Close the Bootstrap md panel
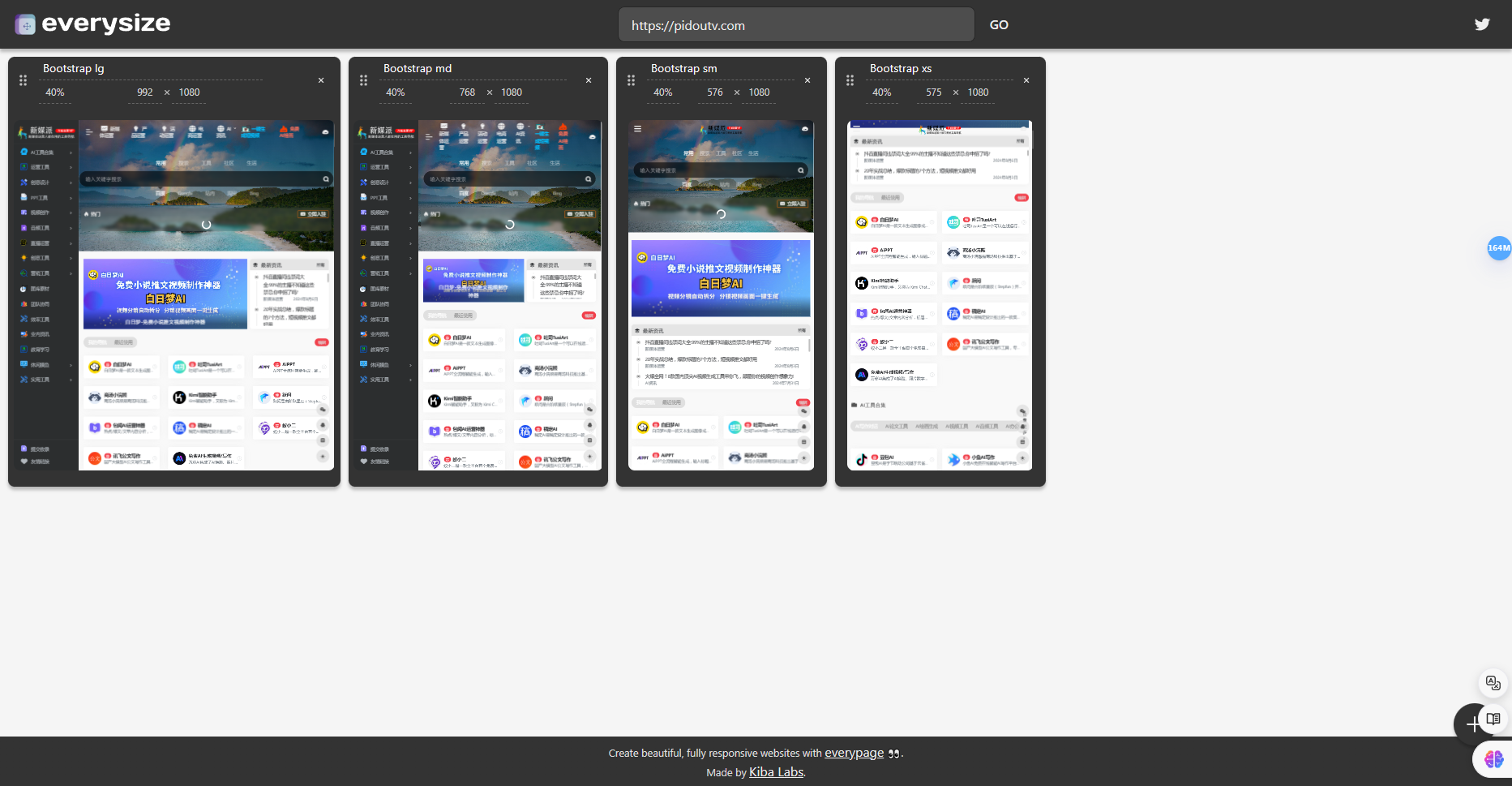 pyautogui.click(x=589, y=80)
